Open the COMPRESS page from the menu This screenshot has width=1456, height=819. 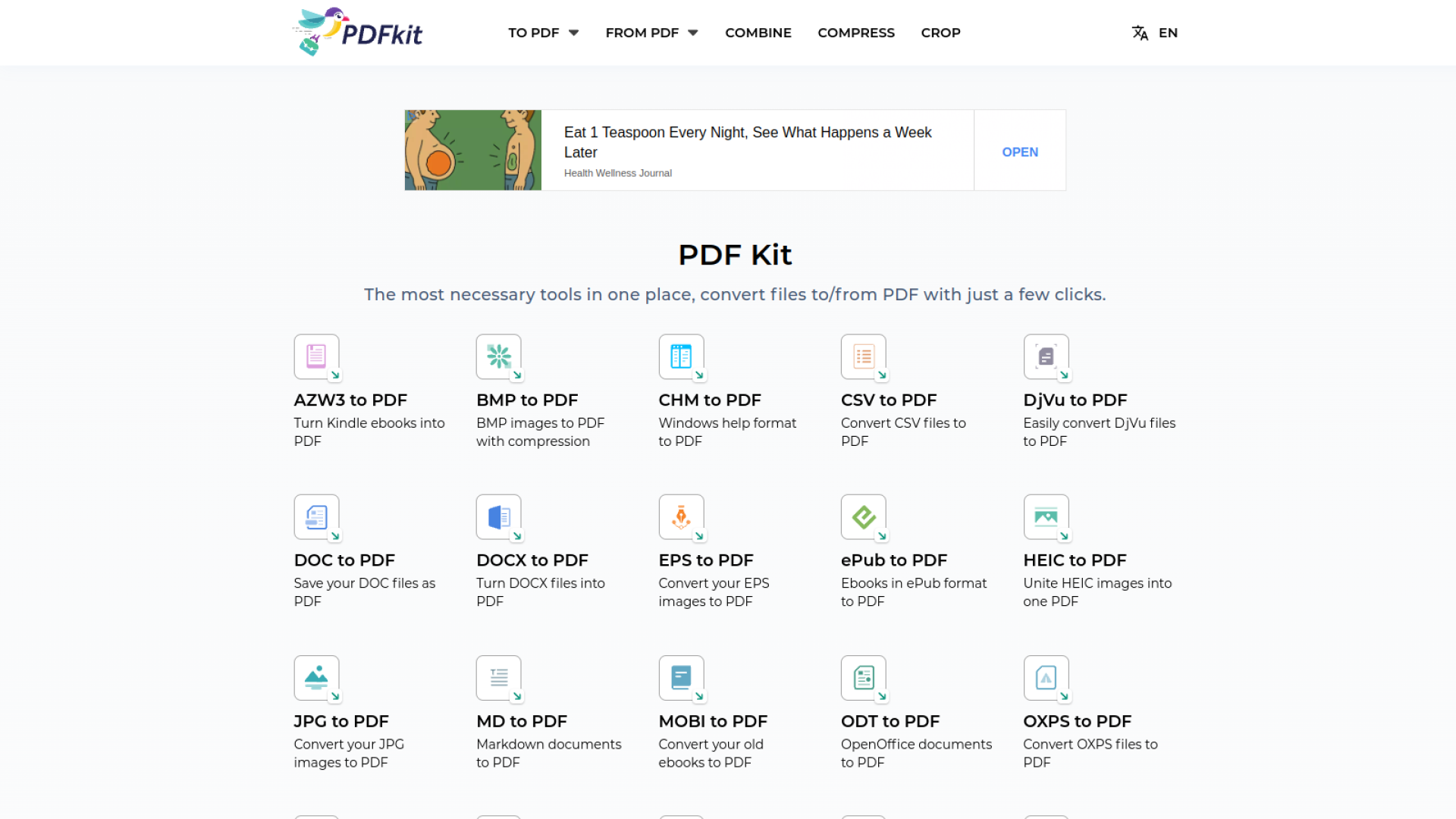(856, 33)
